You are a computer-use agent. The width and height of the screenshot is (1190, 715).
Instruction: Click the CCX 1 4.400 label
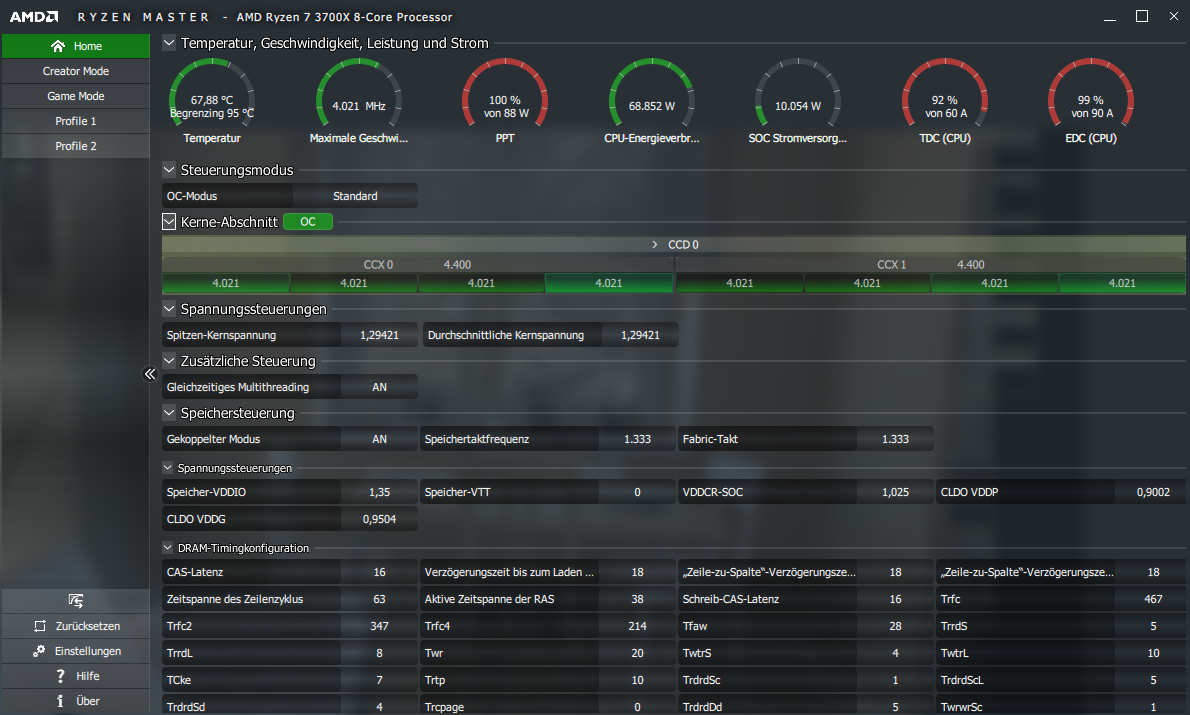(x=971, y=264)
